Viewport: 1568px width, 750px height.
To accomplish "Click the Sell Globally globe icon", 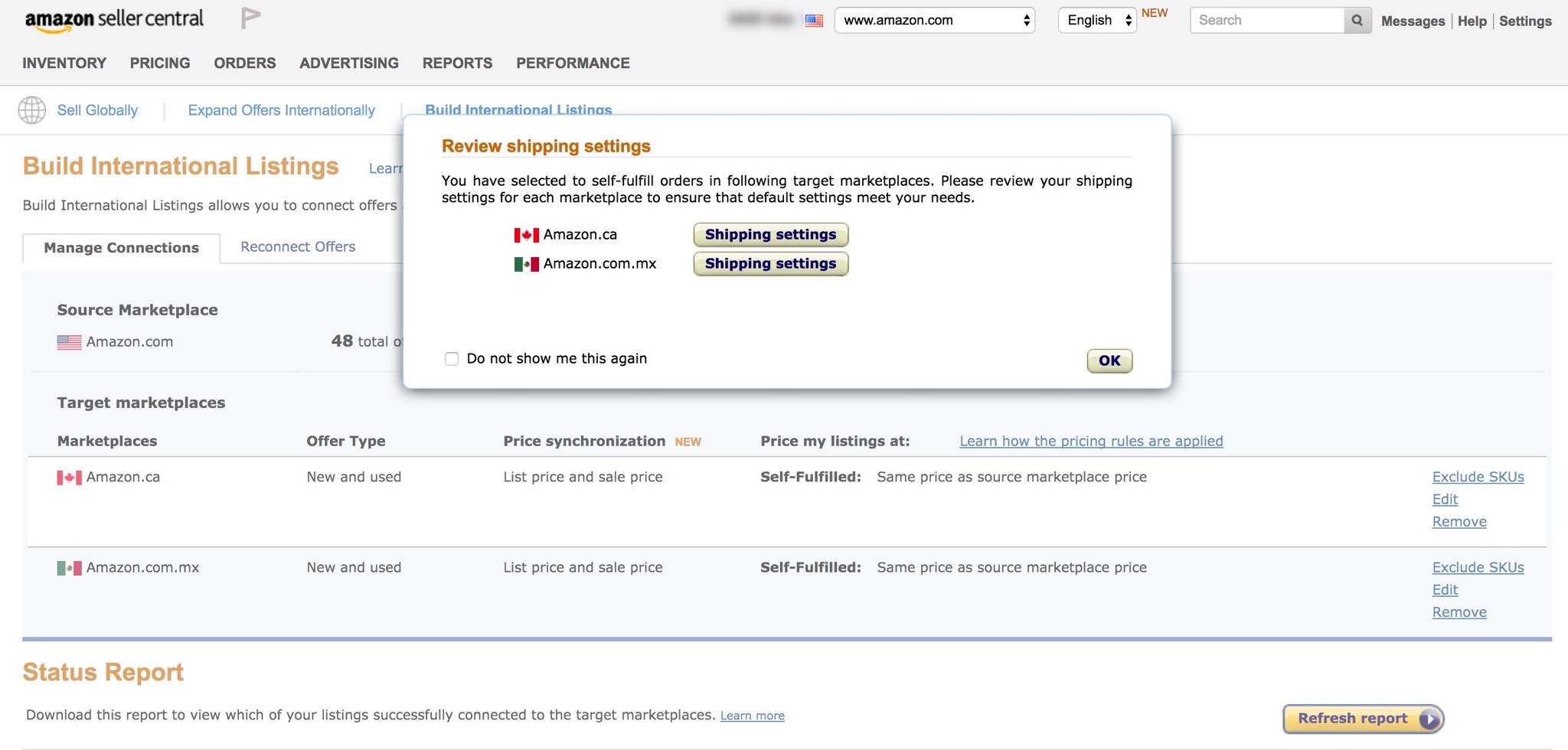I will [x=32, y=110].
